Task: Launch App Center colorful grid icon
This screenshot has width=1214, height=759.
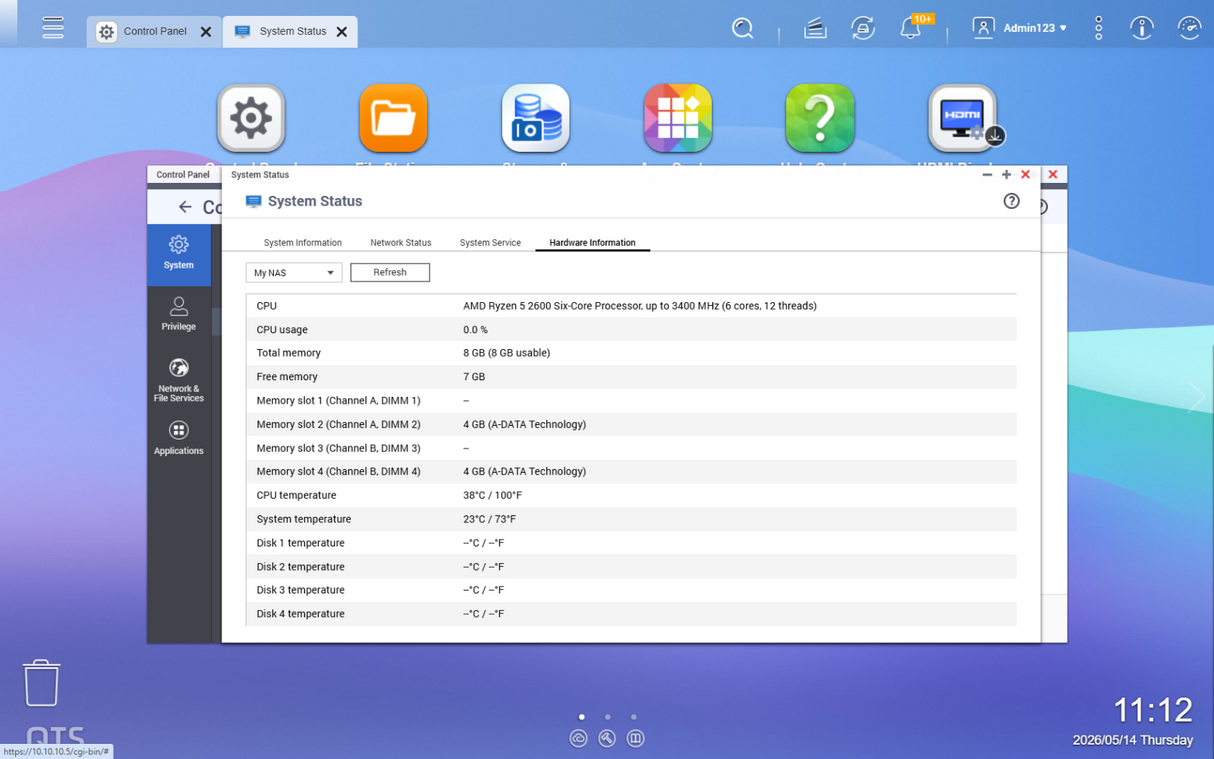Action: (x=677, y=118)
